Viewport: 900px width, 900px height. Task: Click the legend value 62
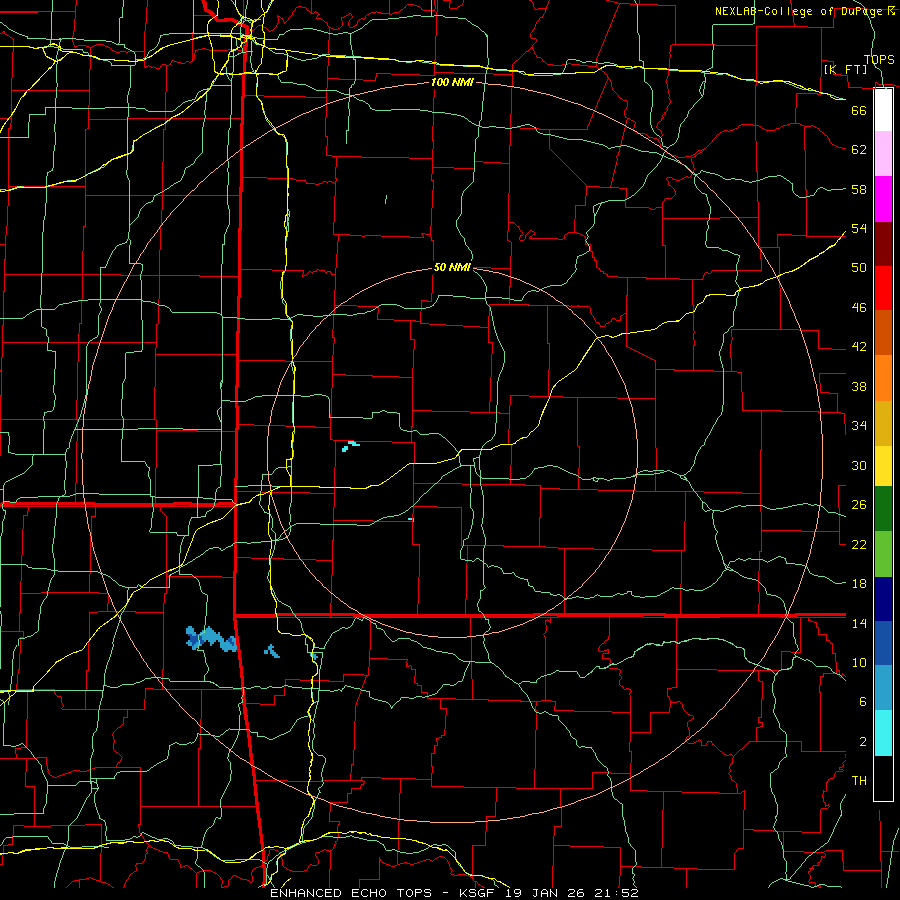point(859,150)
